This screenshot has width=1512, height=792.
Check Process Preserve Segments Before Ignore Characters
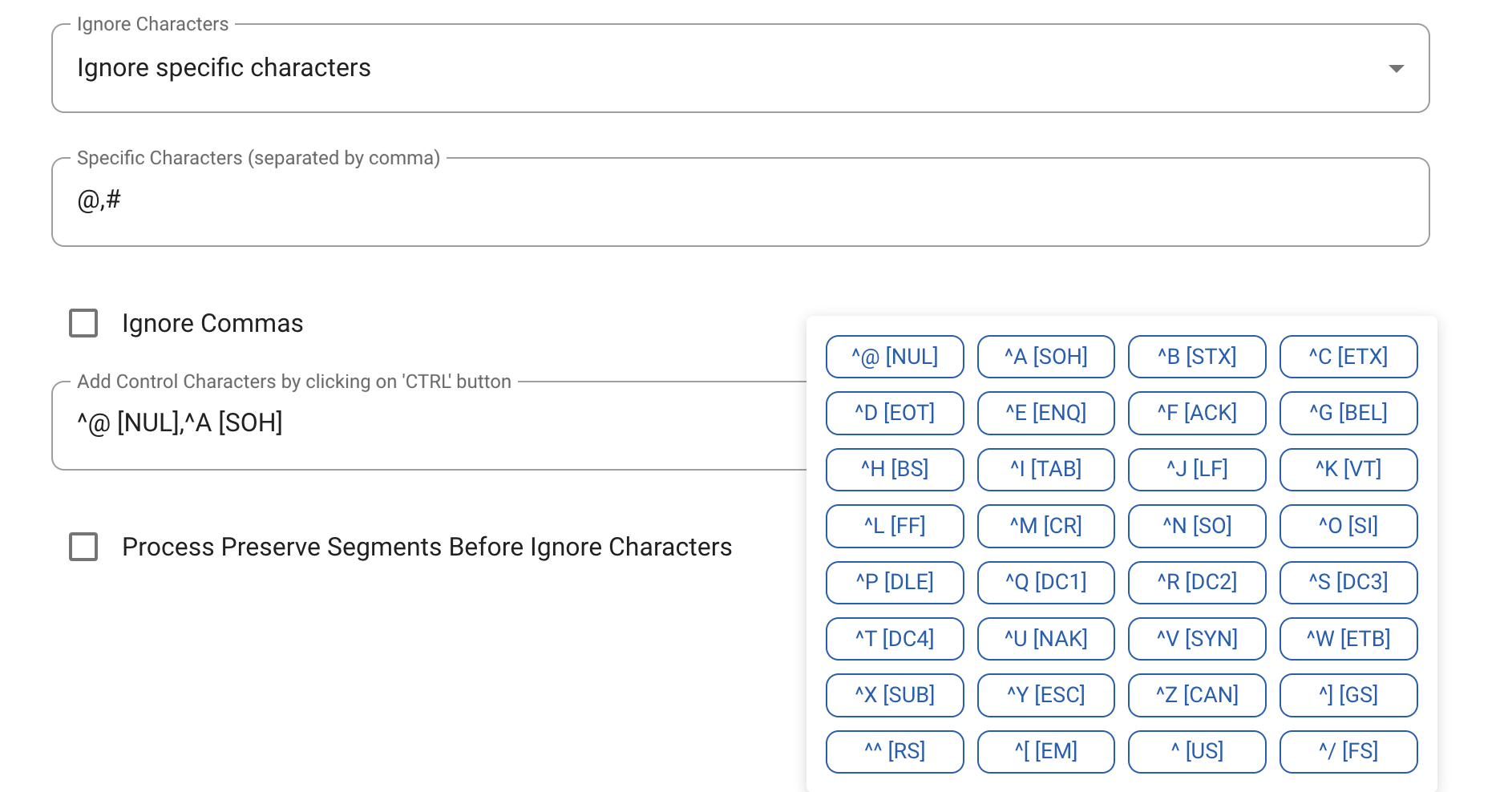(83, 547)
